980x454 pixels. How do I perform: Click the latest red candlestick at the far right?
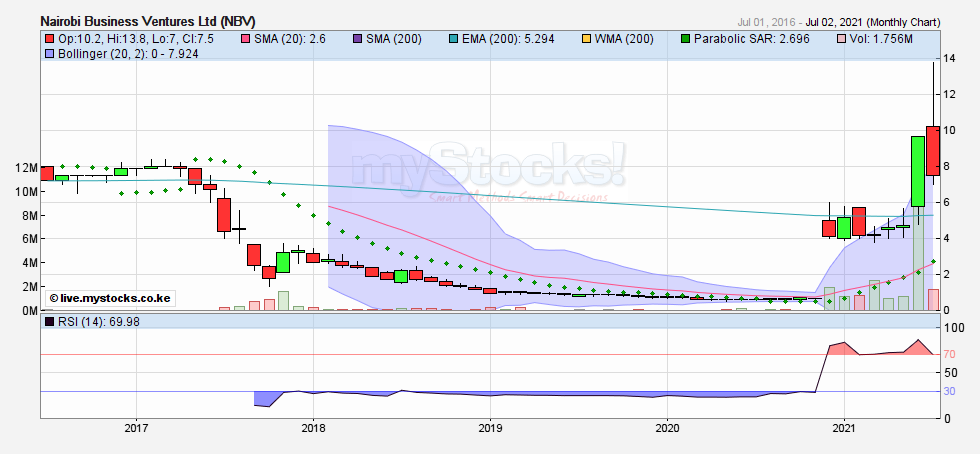click(x=932, y=150)
